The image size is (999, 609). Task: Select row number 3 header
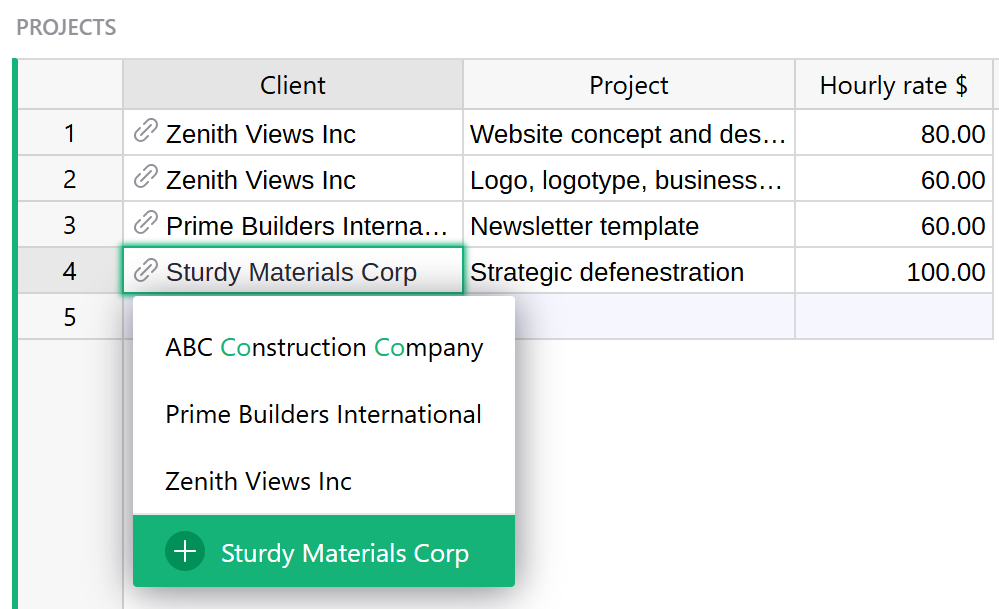[x=69, y=225]
